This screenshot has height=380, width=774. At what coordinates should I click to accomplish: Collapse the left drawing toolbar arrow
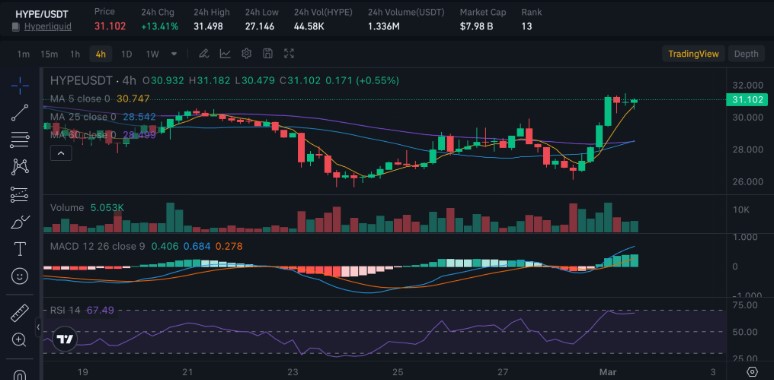pos(38,327)
